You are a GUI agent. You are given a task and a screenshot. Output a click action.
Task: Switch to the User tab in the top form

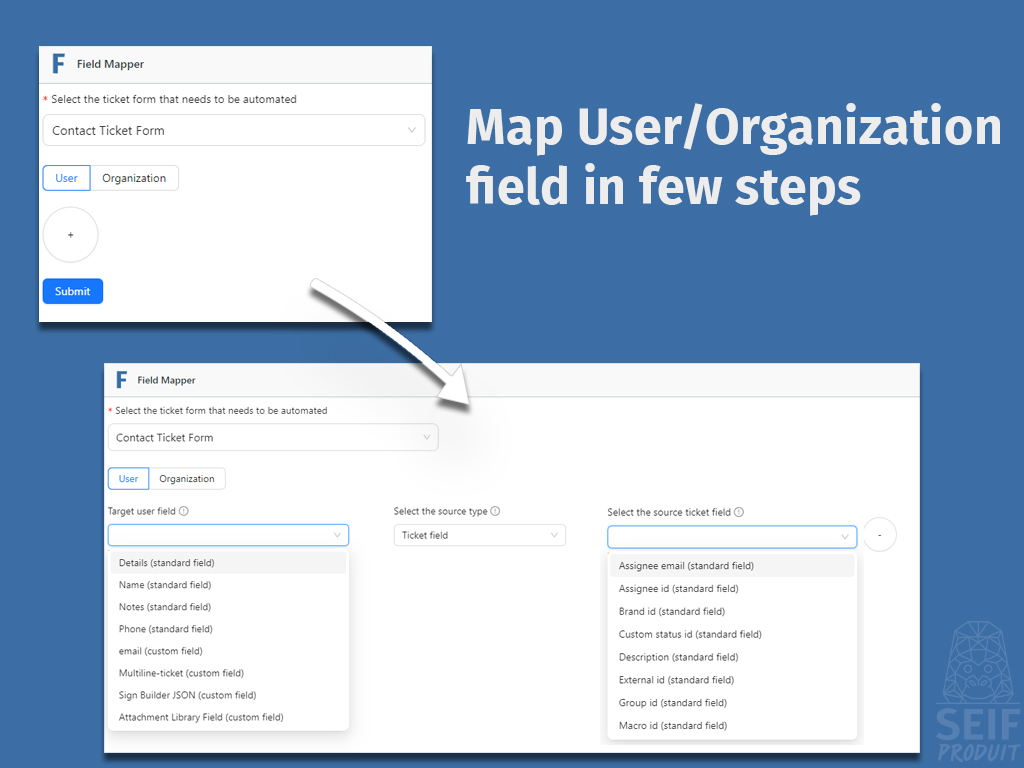66,177
